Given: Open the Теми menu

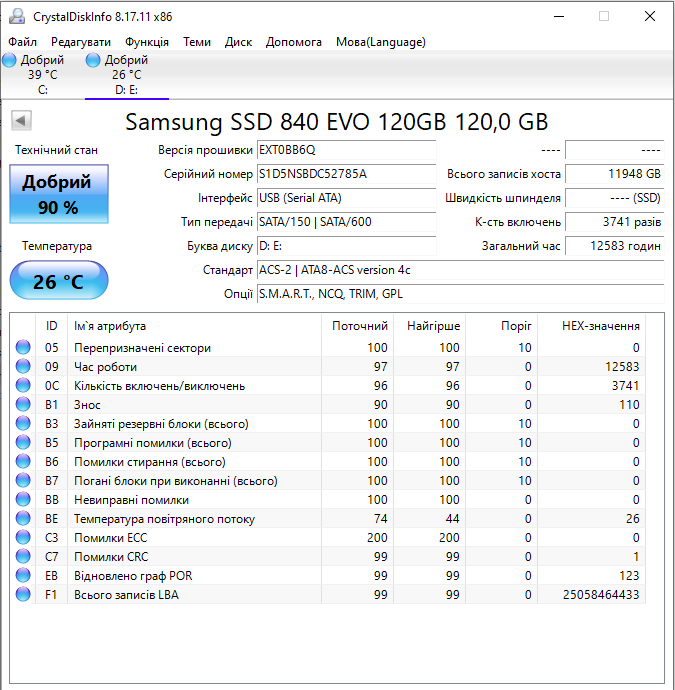Looking at the screenshot, I should (197, 42).
